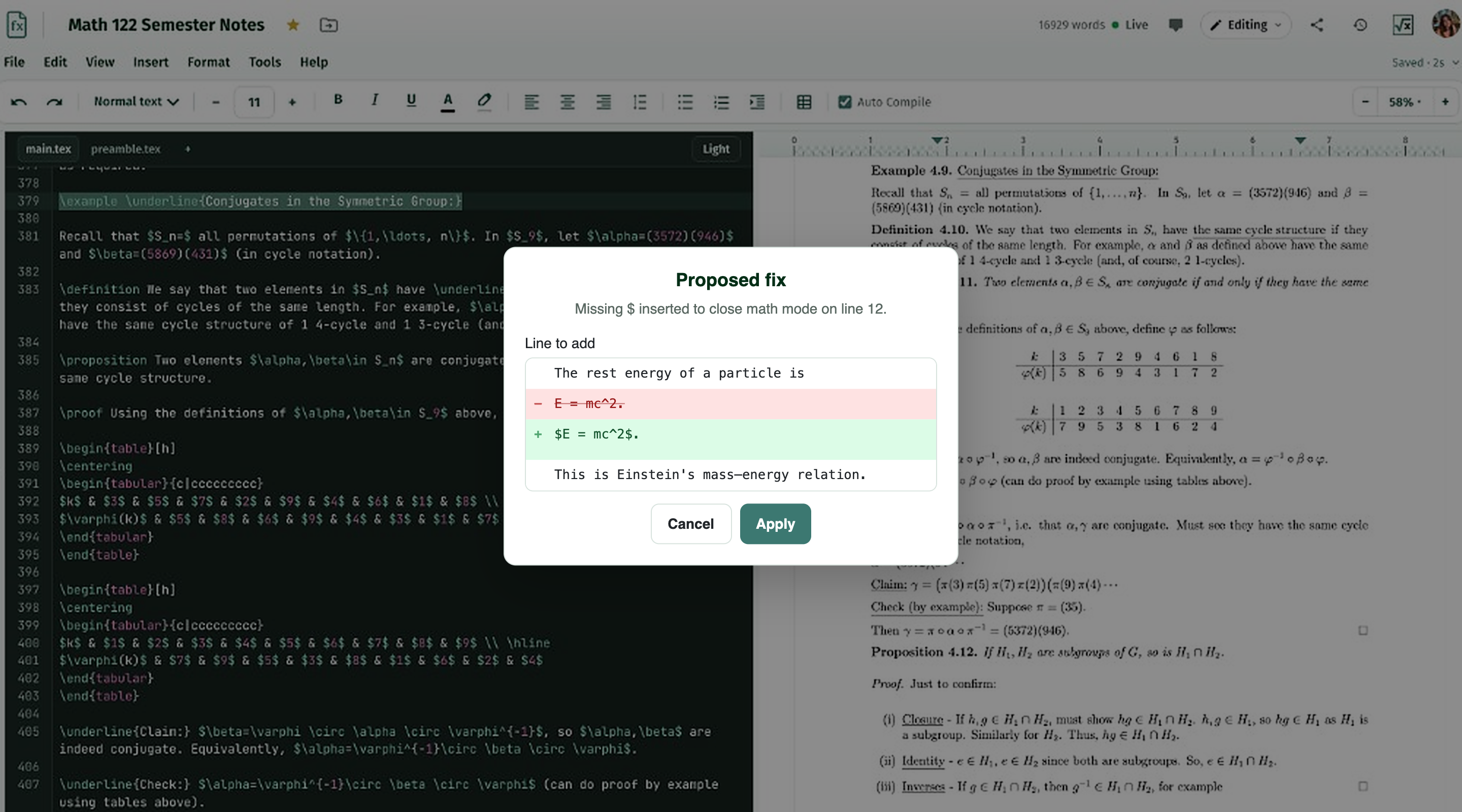
Task: Toggle underline formatting
Action: (412, 100)
